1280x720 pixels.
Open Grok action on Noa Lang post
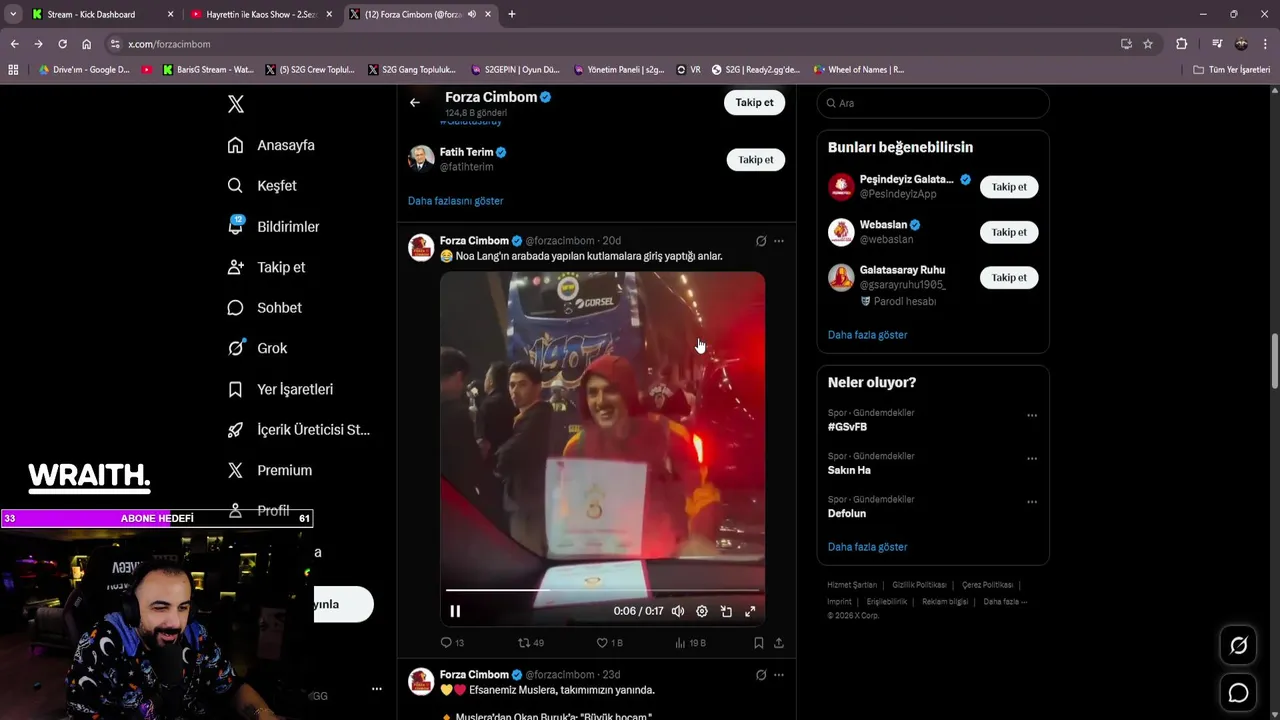(761, 241)
